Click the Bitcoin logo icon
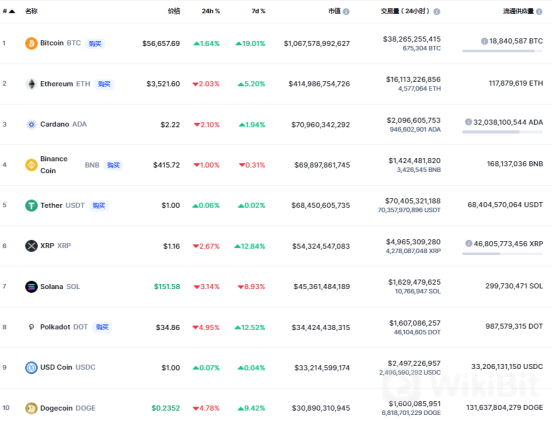Image resolution: width=554 pixels, height=421 pixels. tap(31, 43)
